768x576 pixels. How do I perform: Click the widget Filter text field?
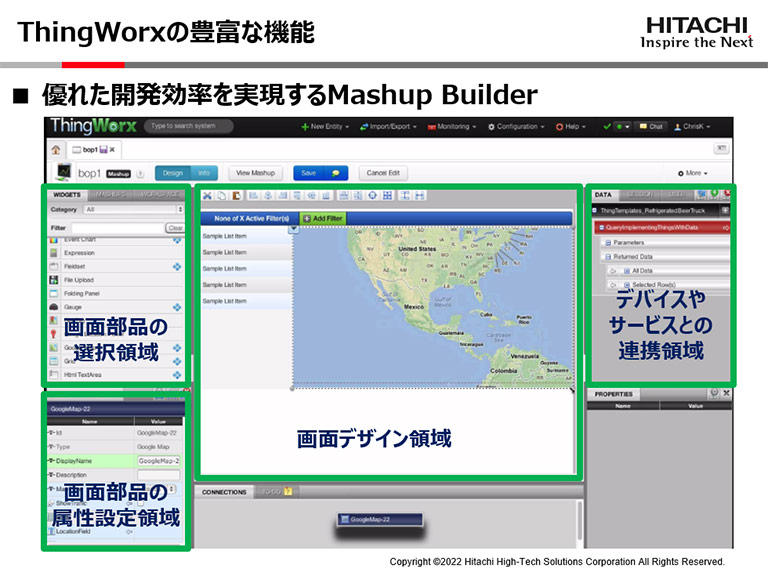(x=115, y=228)
